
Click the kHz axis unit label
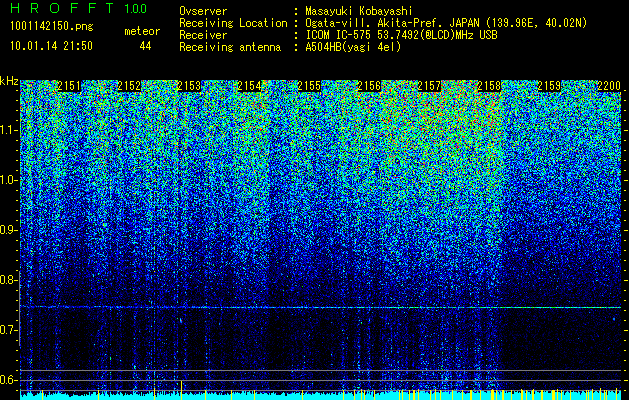pos(9,81)
